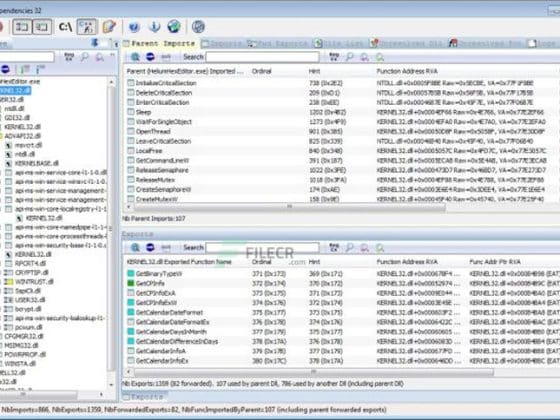Click the grey network globe toolbar icon
This screenshot has height=420, width=560.
[x=198, y=26]
